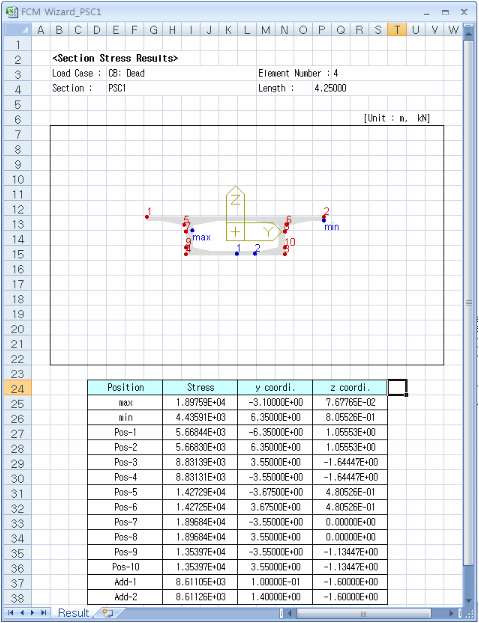Click the Z axis arrow in diagram
This screenshot has height=623, width=479.
pyautogui.click(x=235, y=205)
